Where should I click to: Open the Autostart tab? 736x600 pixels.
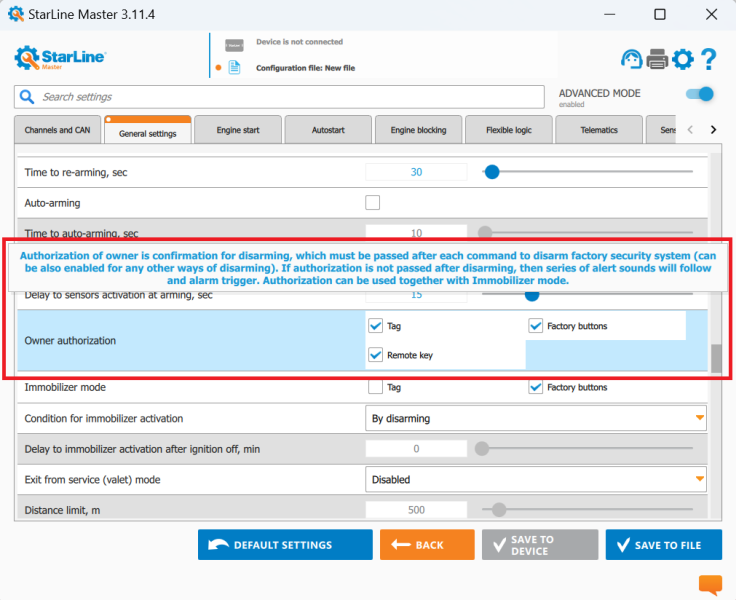pos(328,130)
